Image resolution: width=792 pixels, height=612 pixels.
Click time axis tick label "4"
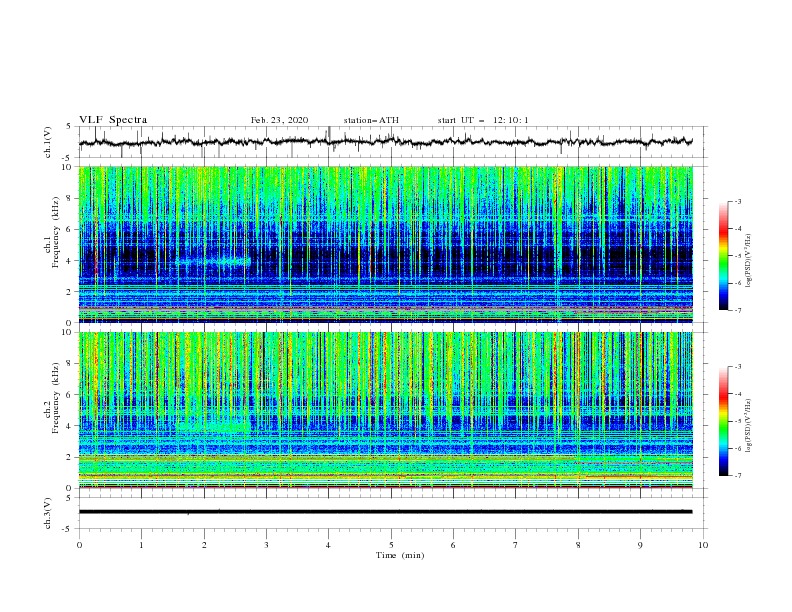328,545
